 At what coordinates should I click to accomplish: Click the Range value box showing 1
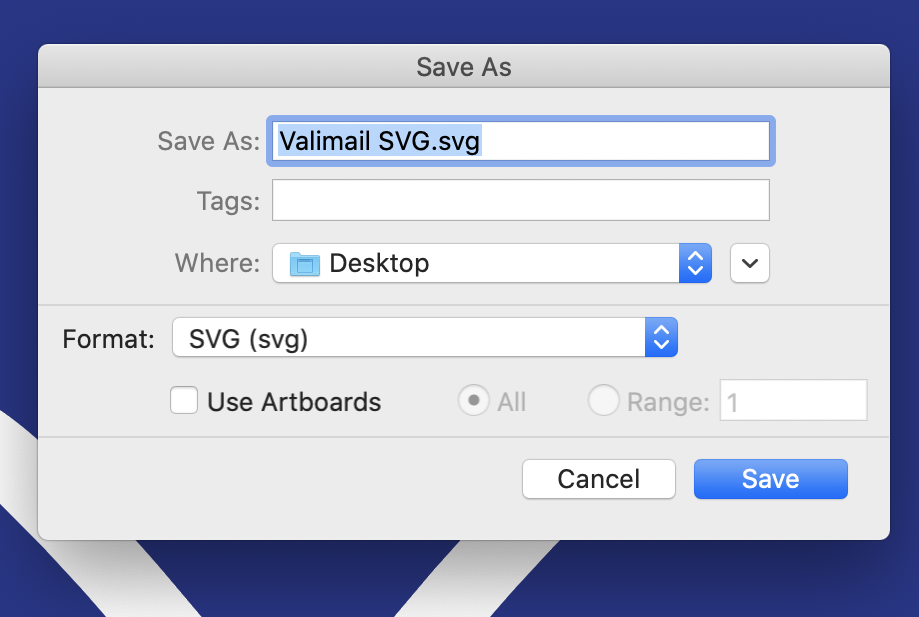(793, 400)
